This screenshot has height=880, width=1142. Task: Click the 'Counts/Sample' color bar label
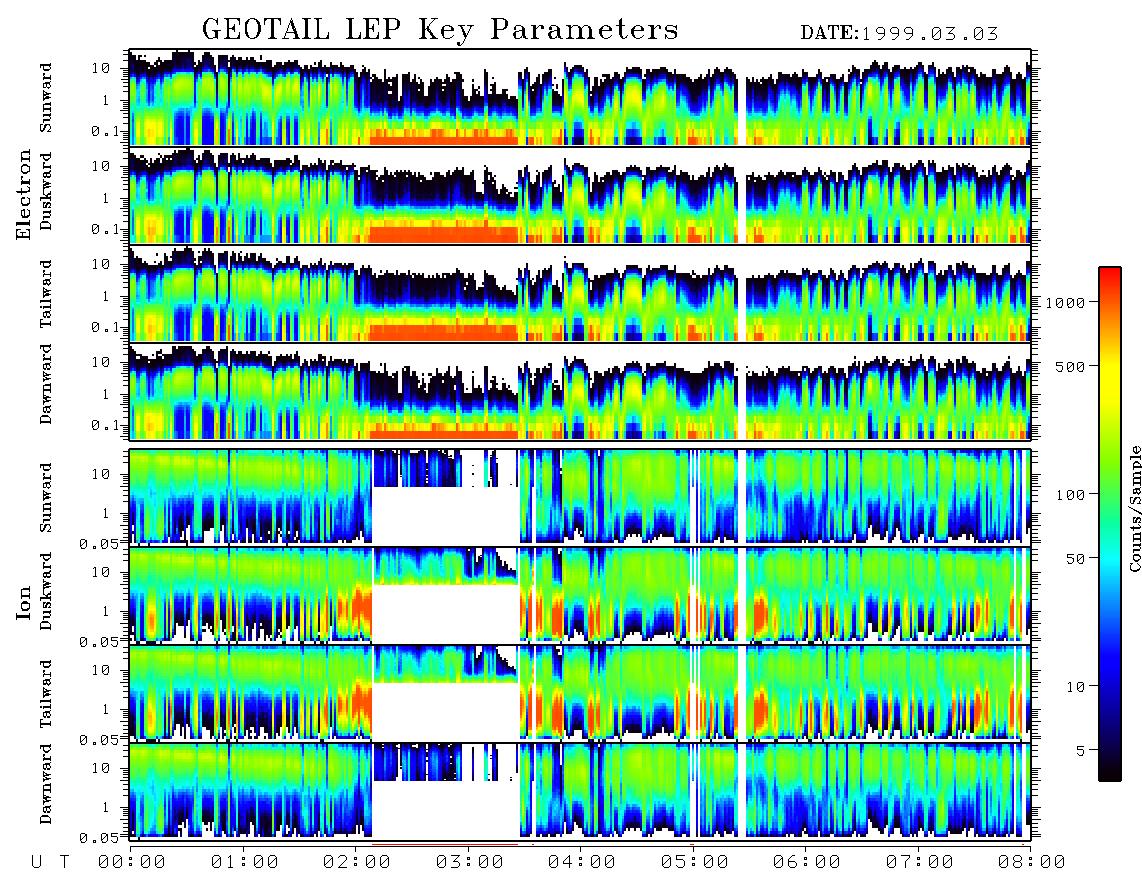point(1134,508)
